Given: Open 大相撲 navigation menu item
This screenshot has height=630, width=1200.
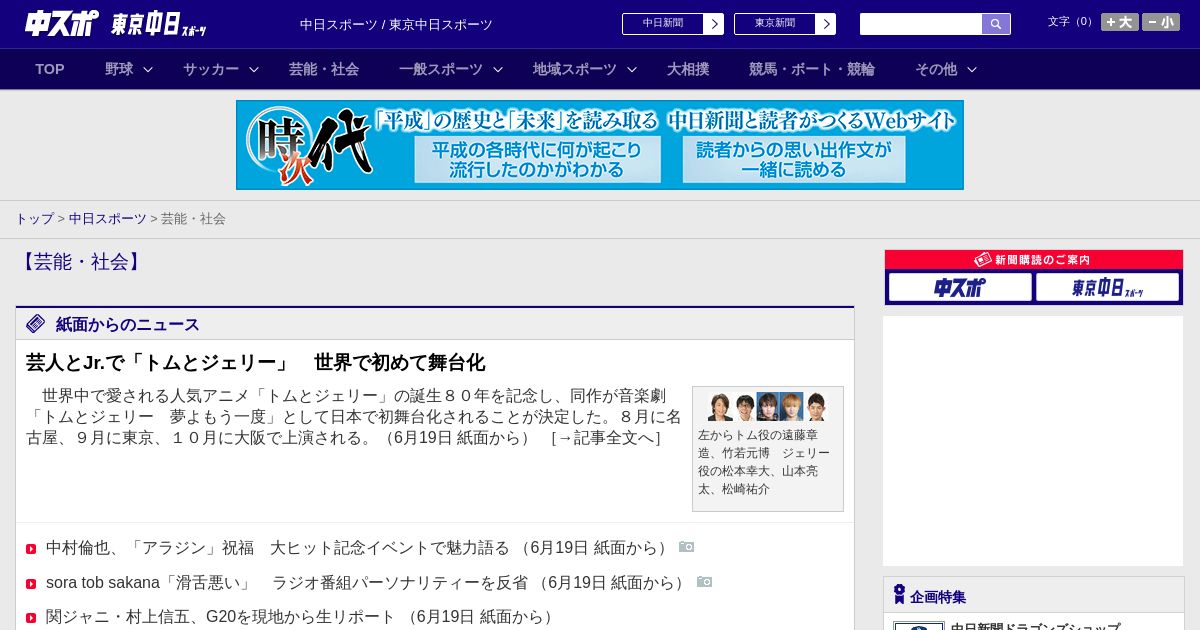Looking at the screenshot, I should tap(688, 69).
